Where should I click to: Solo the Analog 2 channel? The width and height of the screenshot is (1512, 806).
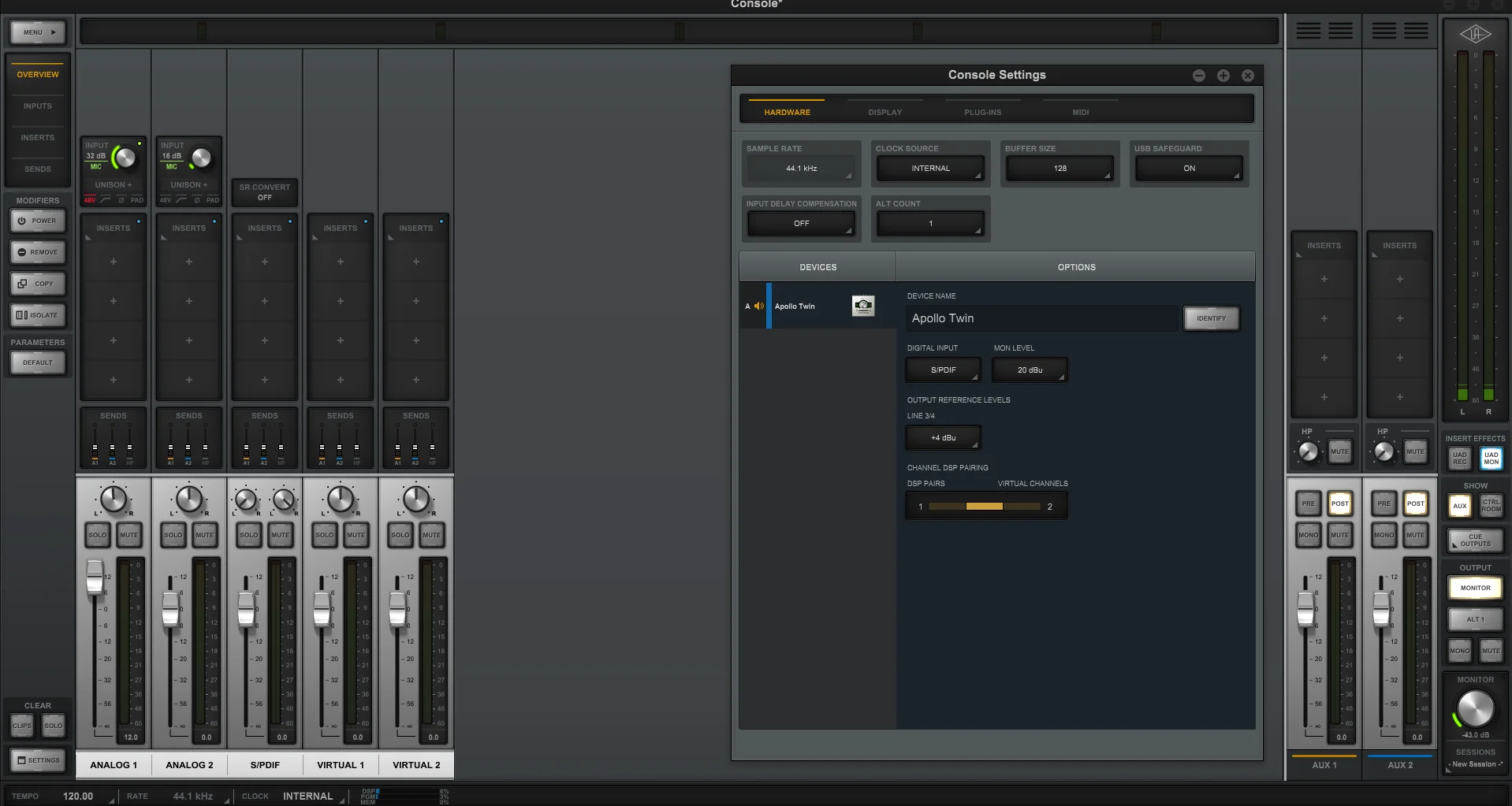click(173, 535)
